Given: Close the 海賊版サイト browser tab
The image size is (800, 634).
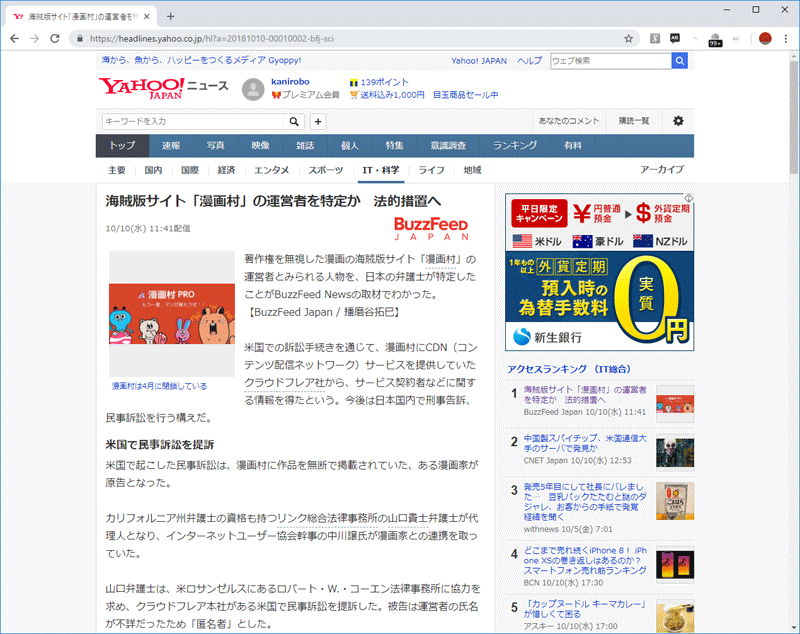Looking at the screenshot, I should (x=146, y=17).
